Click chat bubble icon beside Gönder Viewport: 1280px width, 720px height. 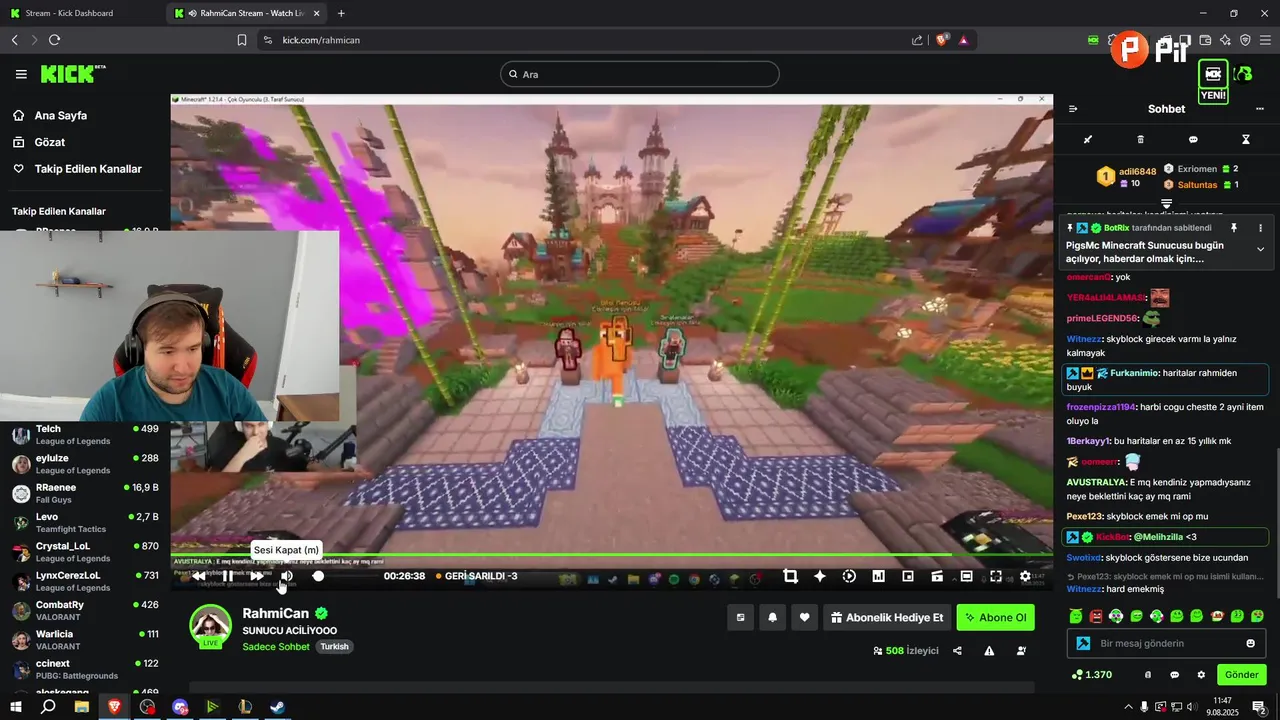coord(1174,675)
